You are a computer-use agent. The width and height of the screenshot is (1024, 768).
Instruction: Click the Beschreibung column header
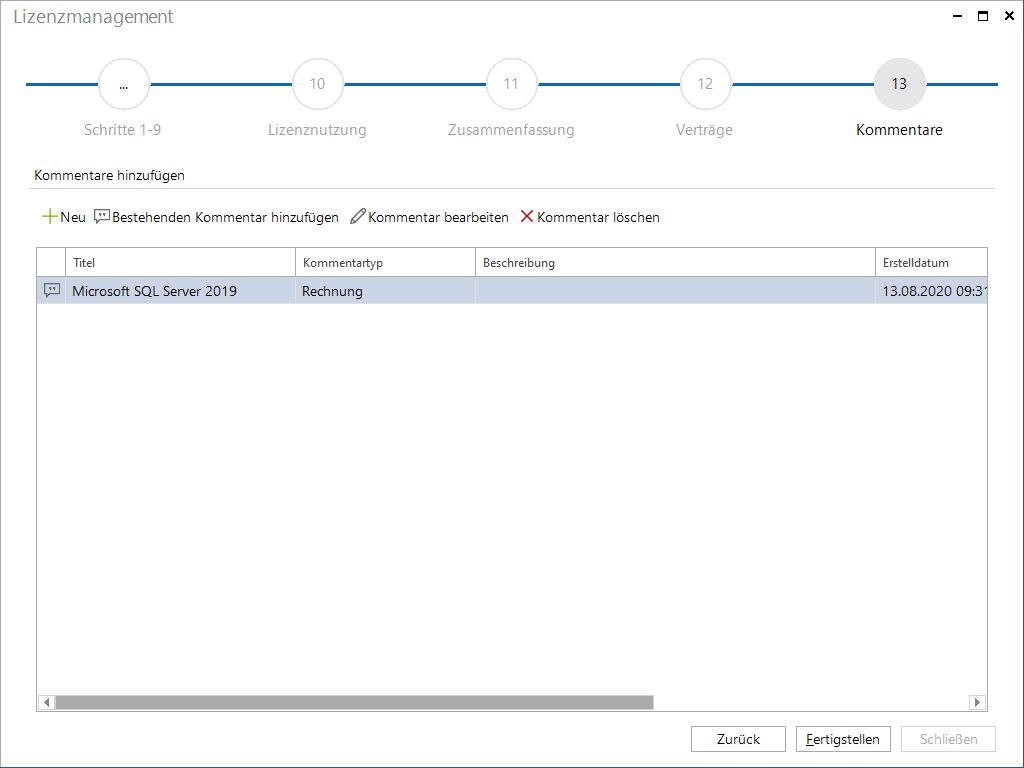(675, 263)
